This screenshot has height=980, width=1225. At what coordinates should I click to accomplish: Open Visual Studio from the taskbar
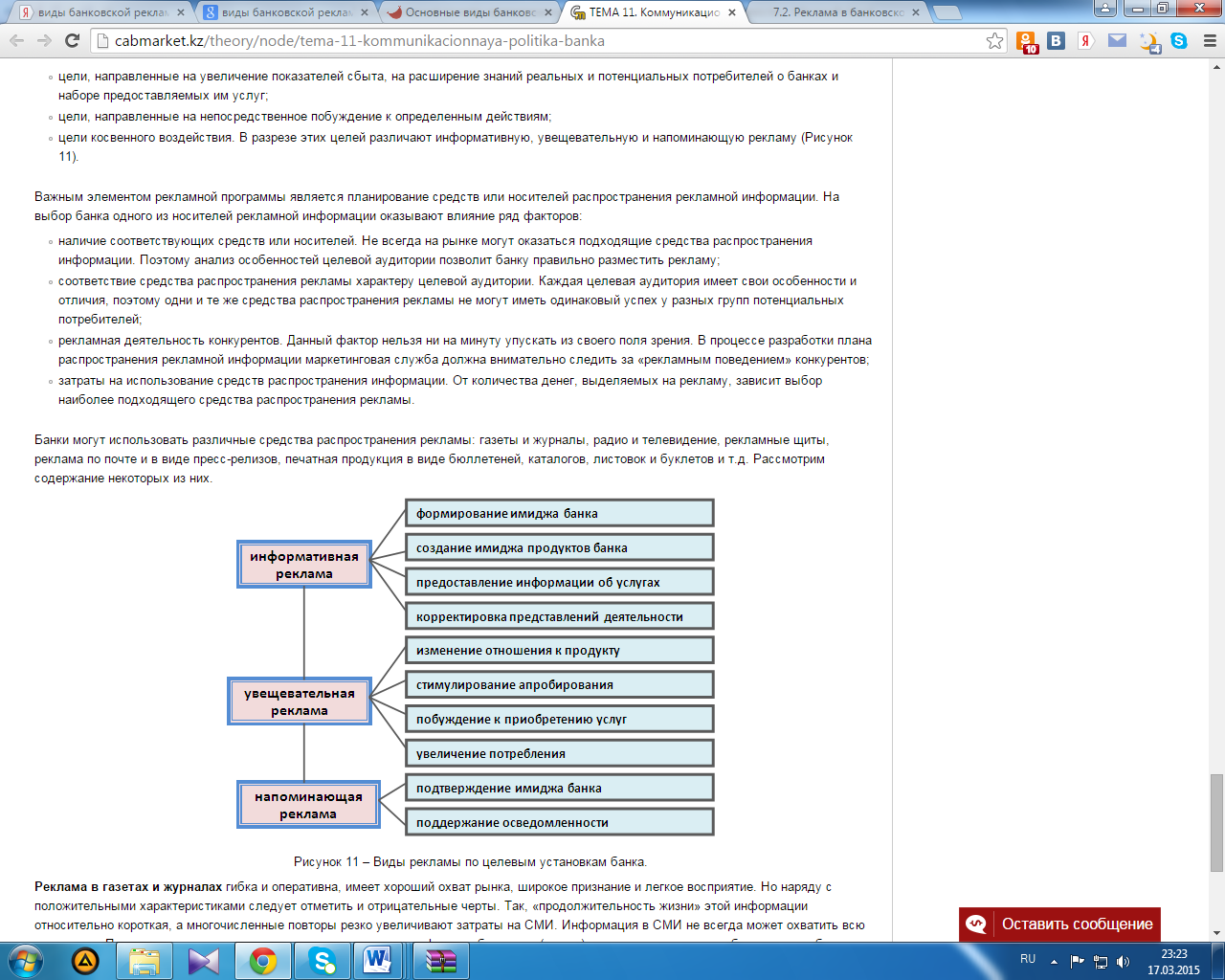[x=204, y=960]
